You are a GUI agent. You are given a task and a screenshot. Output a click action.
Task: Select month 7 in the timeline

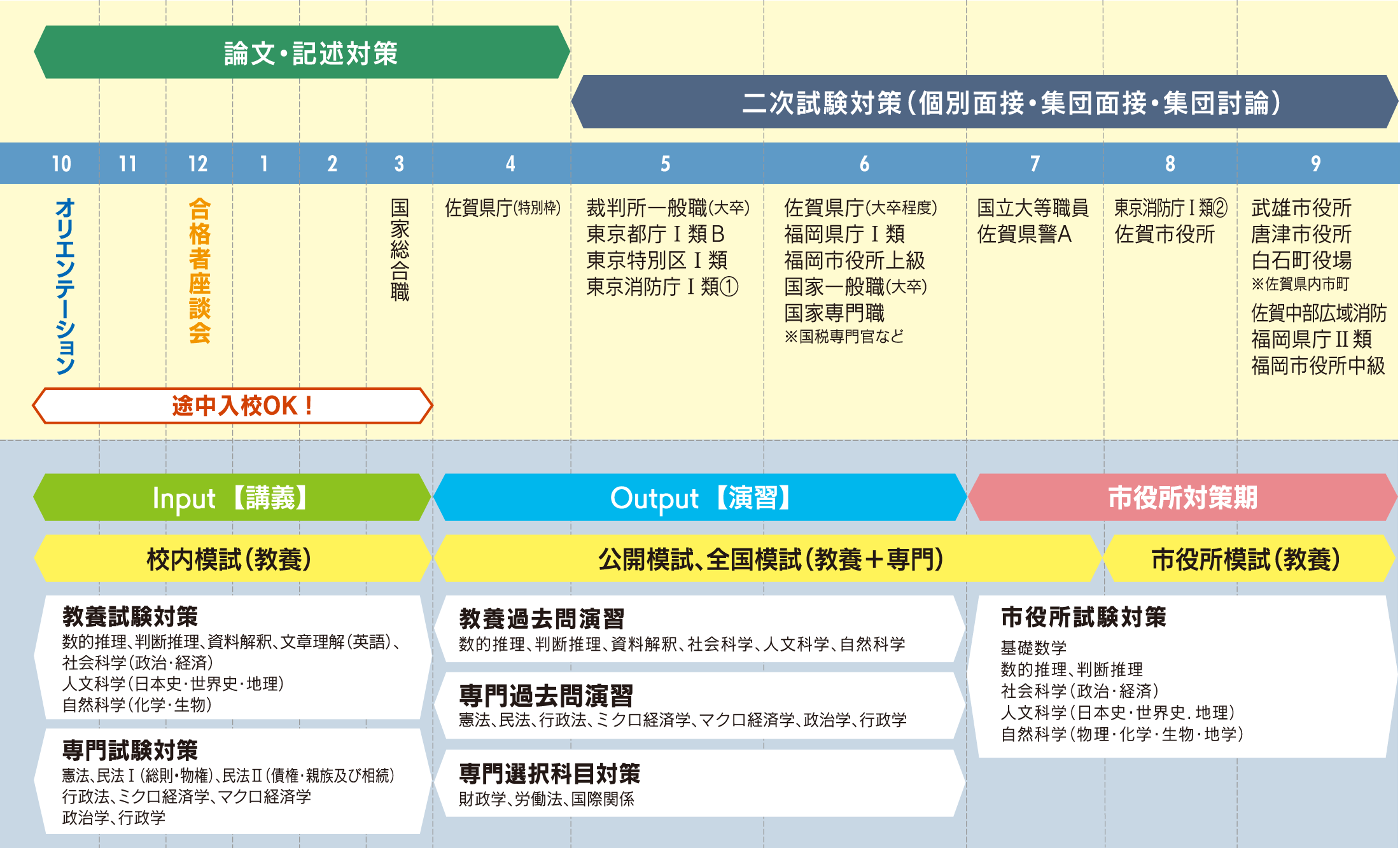1035,163
